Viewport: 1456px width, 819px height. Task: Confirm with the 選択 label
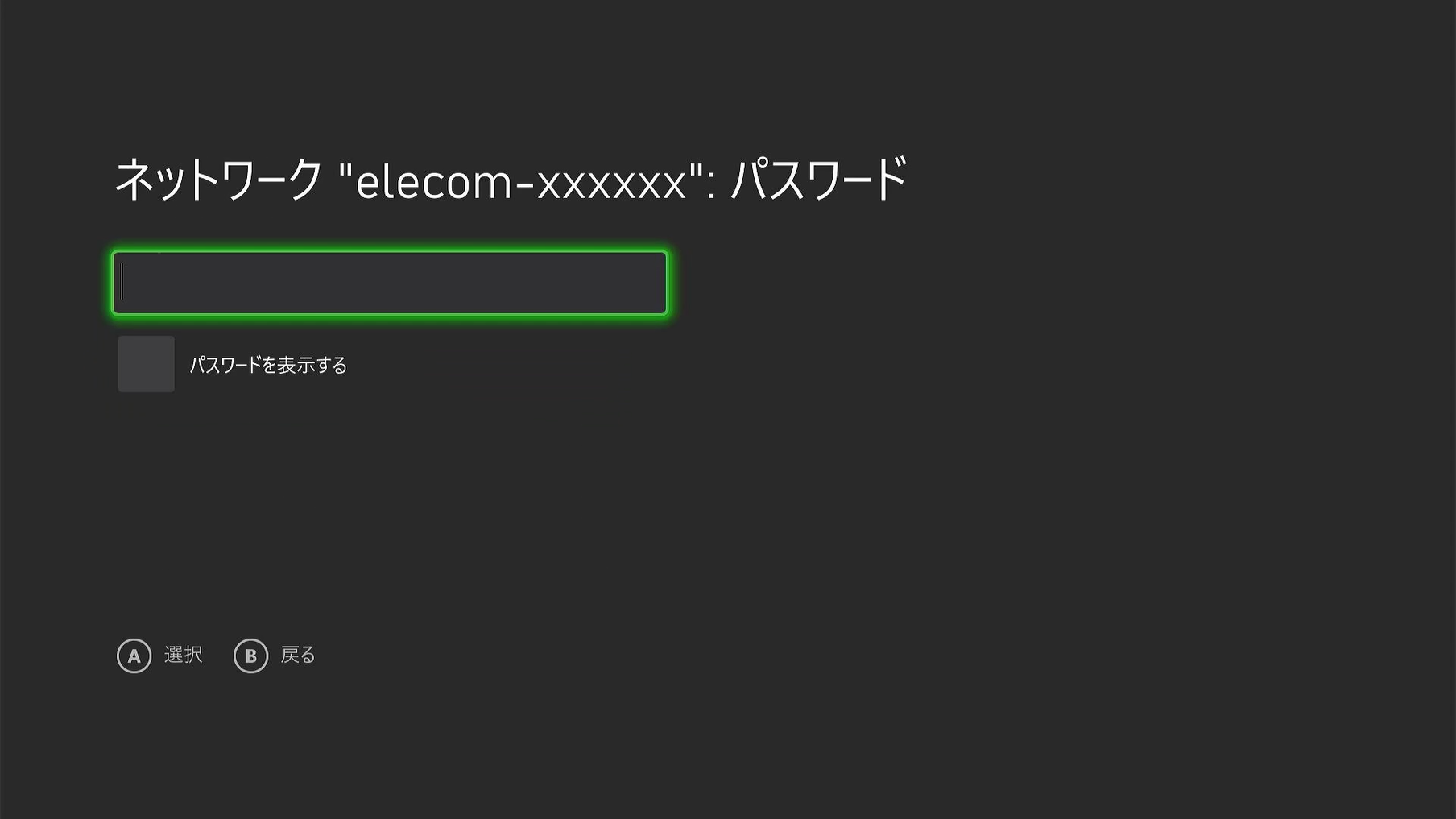(183, 655)
